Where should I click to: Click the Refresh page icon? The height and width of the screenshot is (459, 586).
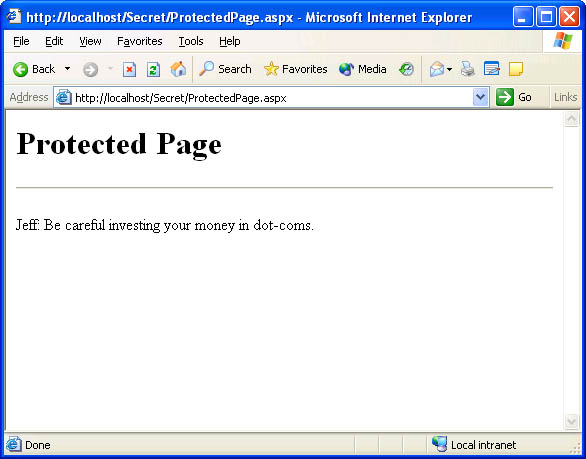point(153,70)
